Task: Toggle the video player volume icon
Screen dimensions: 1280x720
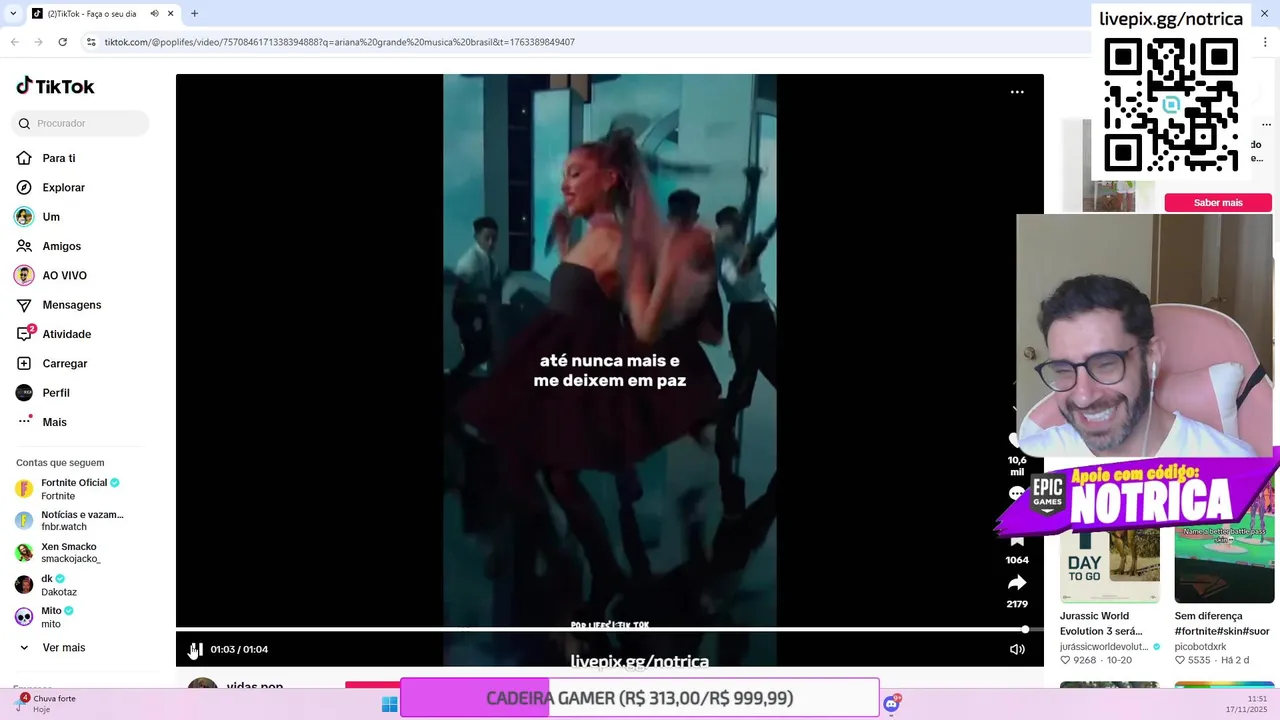Action: (1017, 649)
